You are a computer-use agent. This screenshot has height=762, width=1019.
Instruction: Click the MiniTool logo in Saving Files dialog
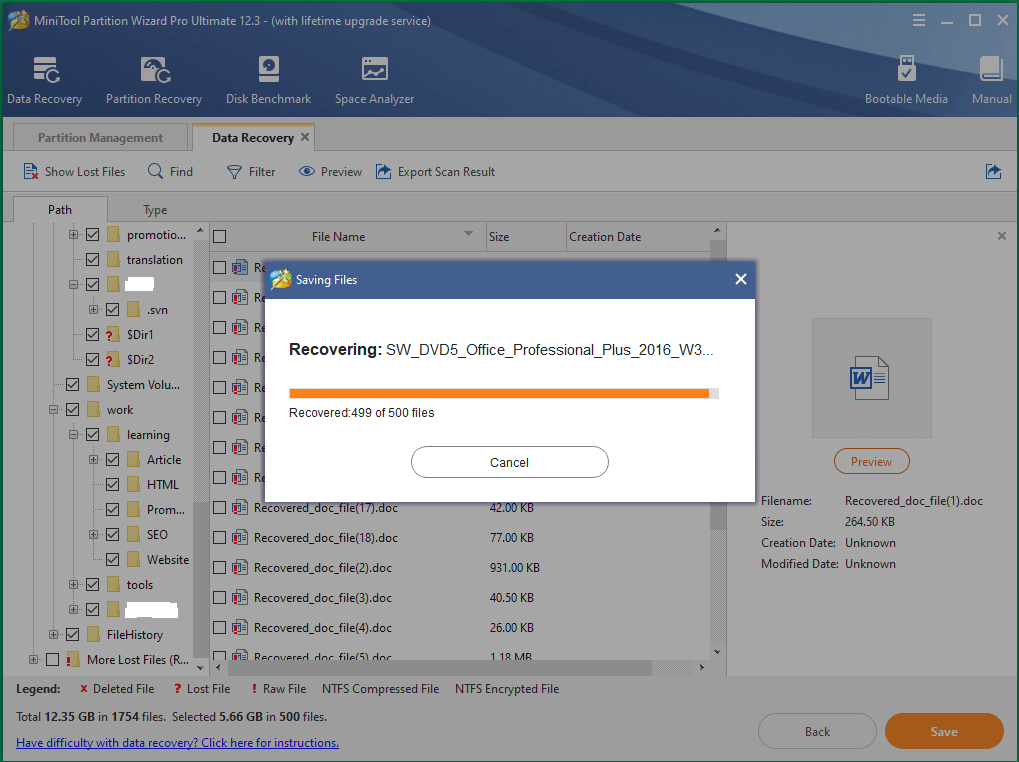click(x=281, y=279)
